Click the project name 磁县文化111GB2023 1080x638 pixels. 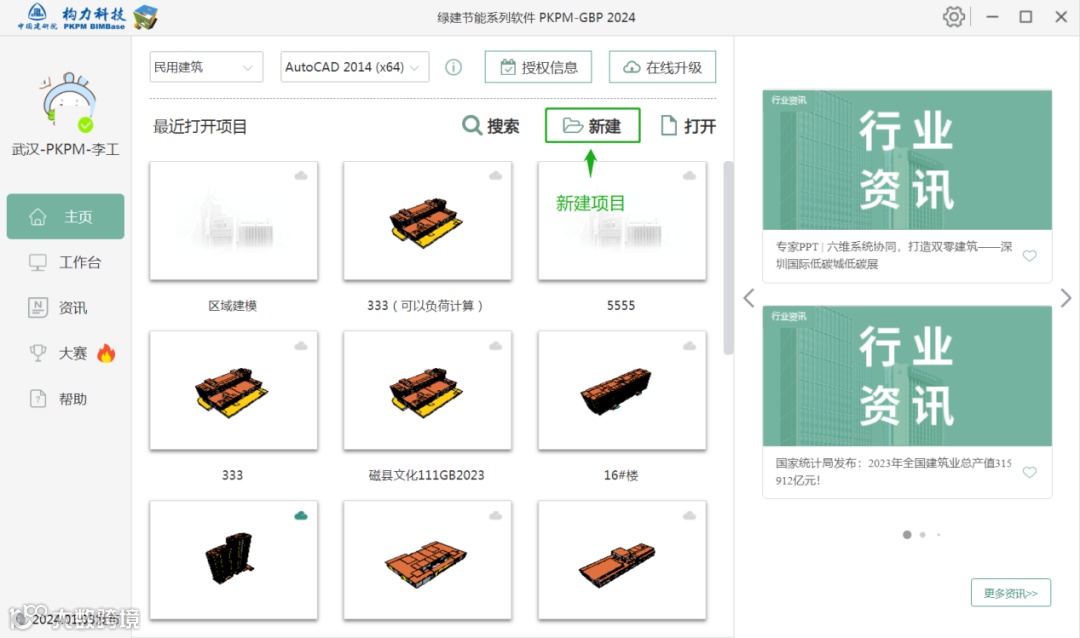click(x=426, y=475)
